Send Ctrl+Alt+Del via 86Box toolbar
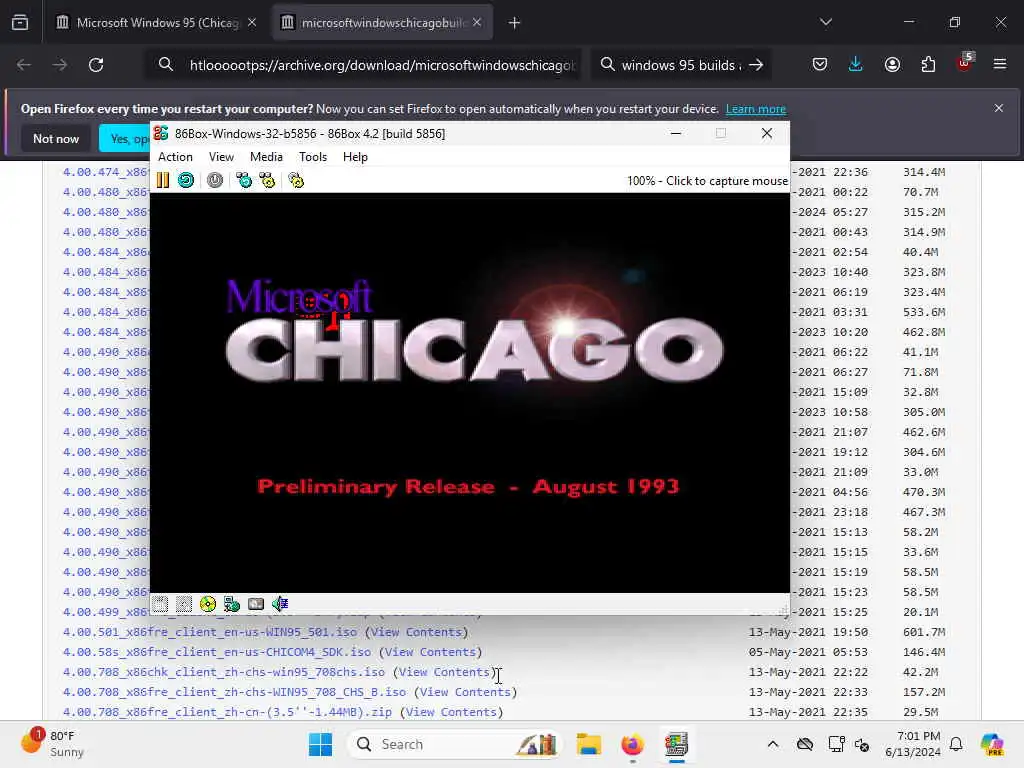Screen dimensions: 1024x768 244,180
